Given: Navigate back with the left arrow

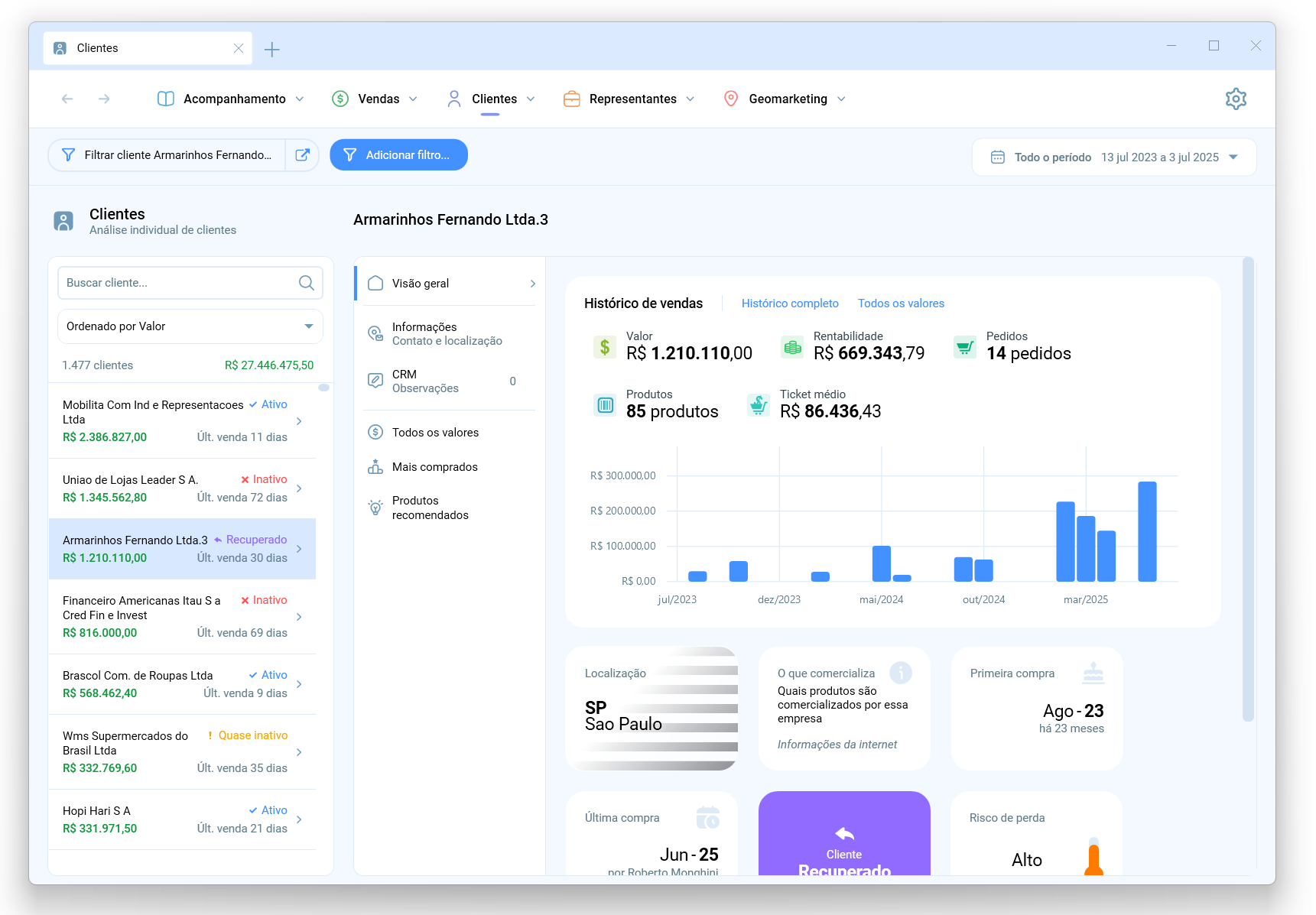Looking at the screenshot, I should click(x=67, y=99).
